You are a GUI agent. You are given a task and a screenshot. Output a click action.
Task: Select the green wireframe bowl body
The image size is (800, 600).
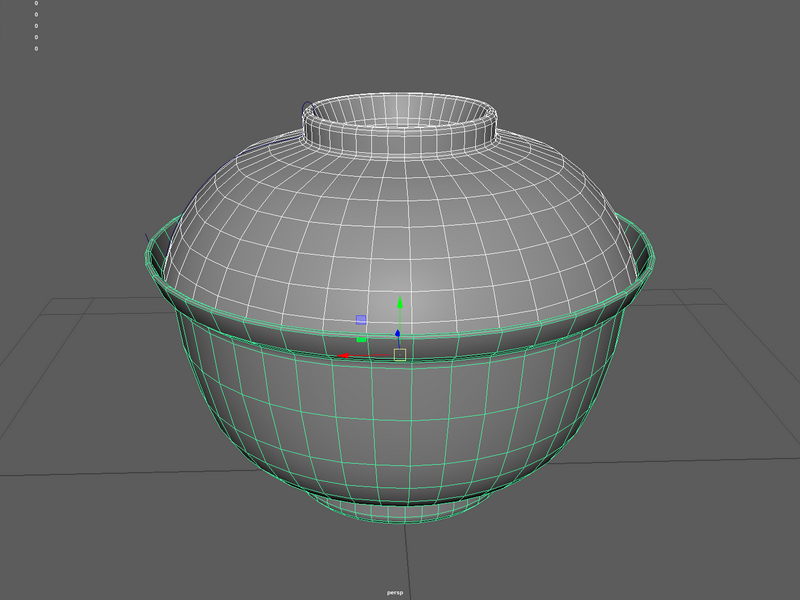[x=398, y=408]
